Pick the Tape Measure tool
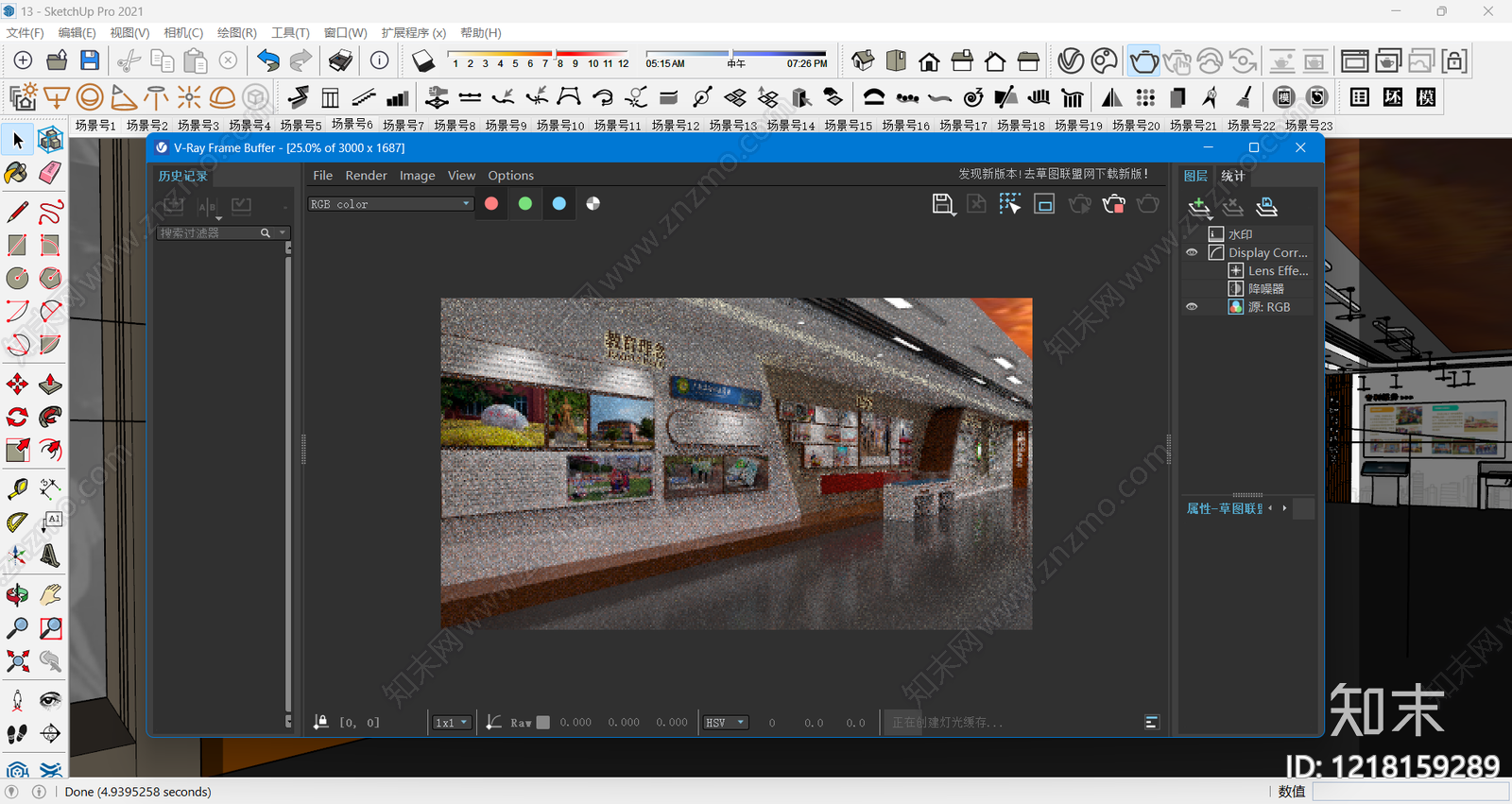The width and height of the screenshot is (1512, 804). click(x=17, y=488)
